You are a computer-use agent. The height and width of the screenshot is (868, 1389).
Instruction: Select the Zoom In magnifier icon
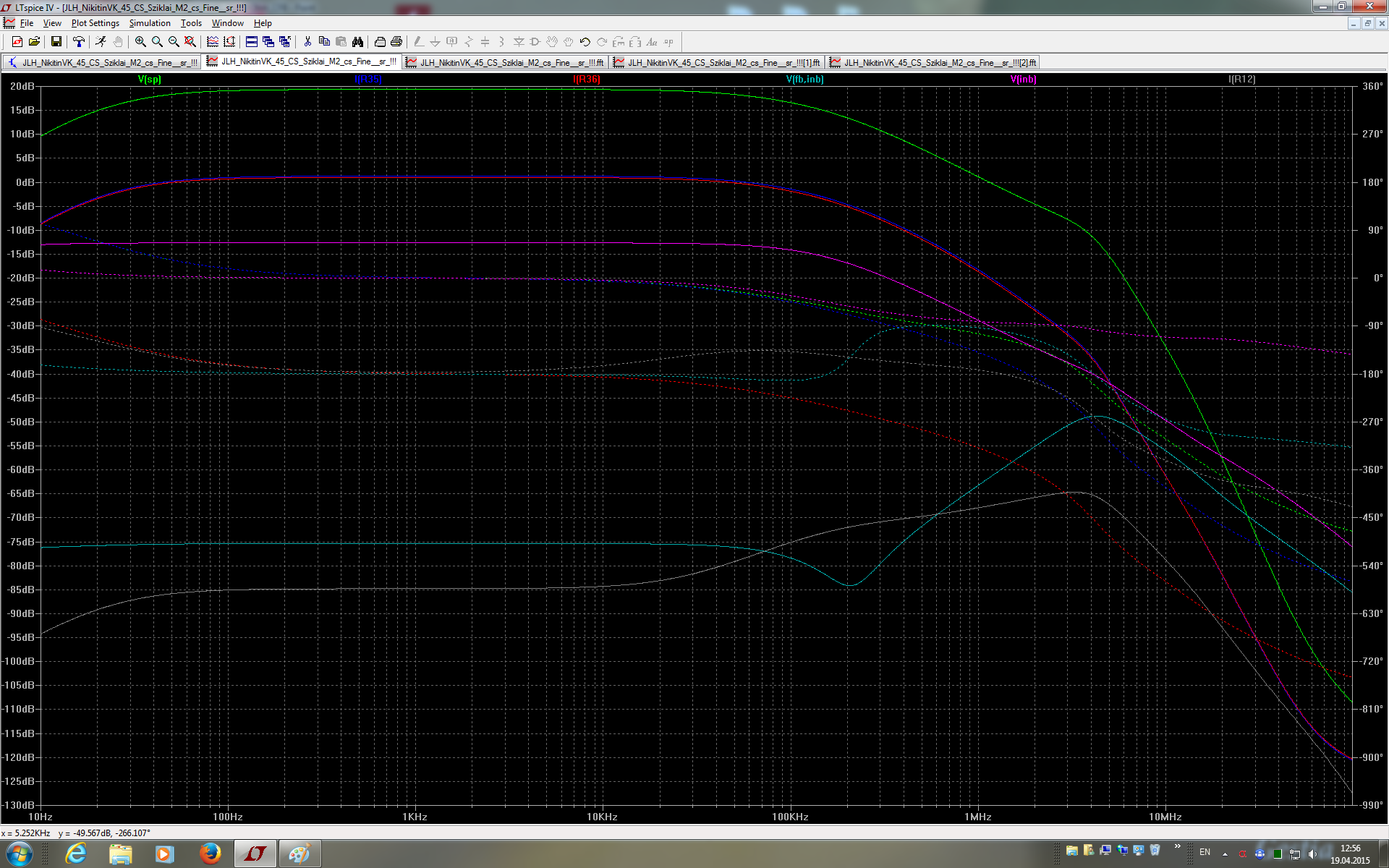click(x=140, y=42)
